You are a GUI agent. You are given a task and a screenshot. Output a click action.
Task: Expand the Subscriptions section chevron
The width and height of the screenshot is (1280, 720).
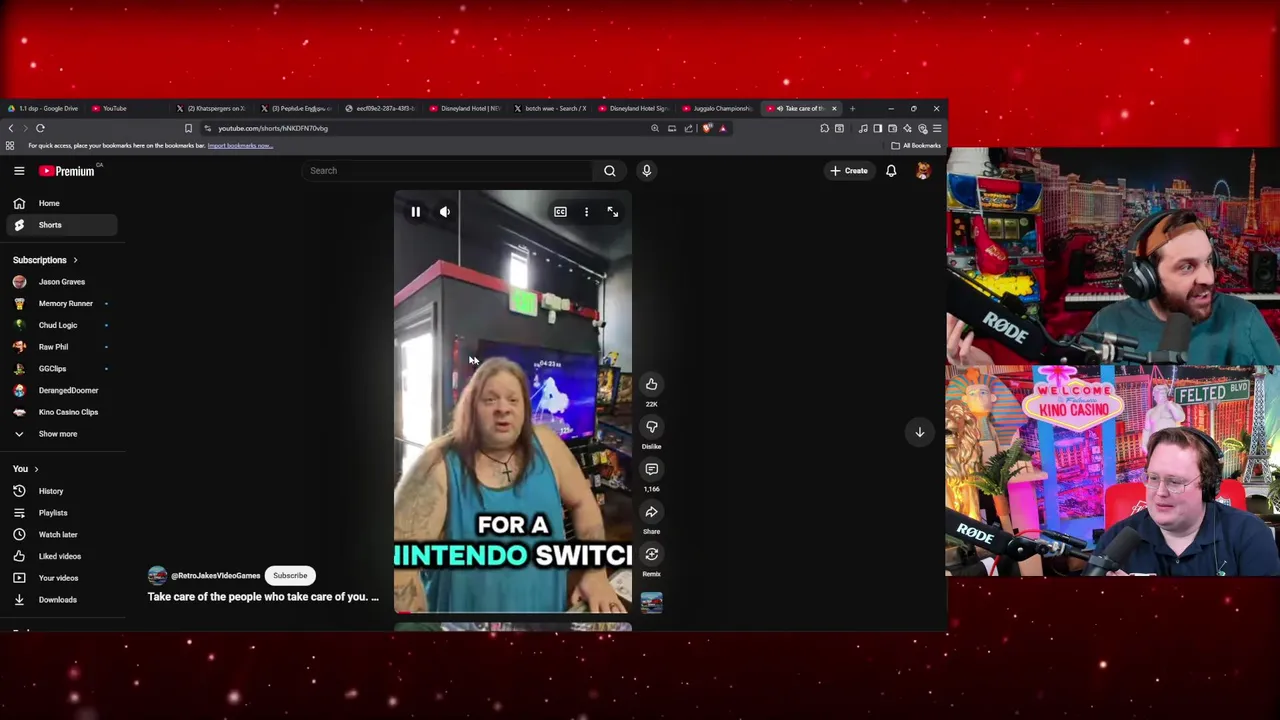pos(75,260)
